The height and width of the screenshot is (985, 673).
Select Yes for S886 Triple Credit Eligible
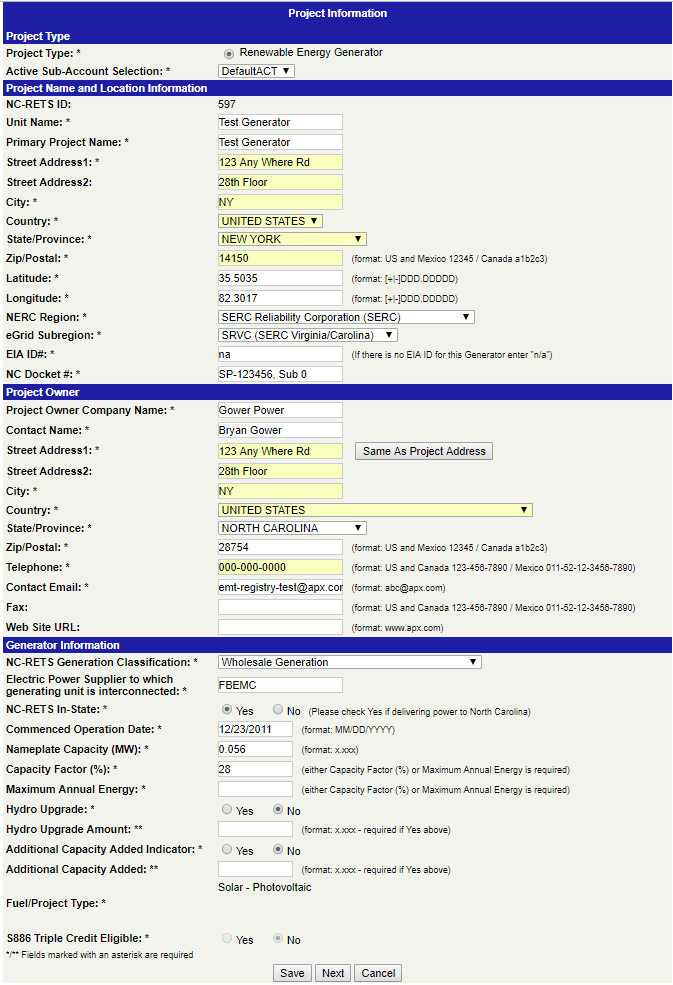click(x=227, y=939)
